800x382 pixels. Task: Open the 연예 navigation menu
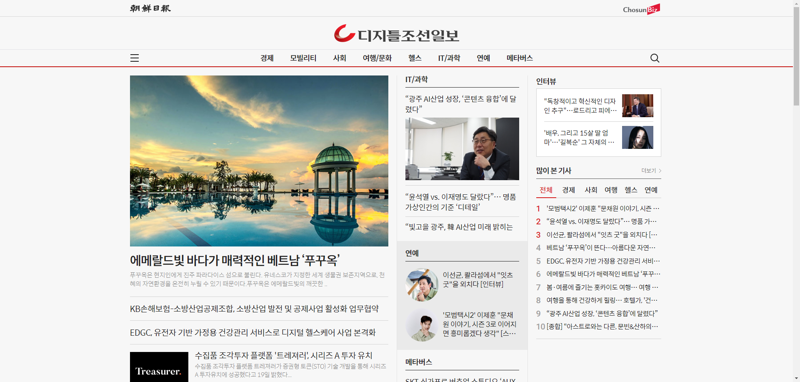click(483, 58)
